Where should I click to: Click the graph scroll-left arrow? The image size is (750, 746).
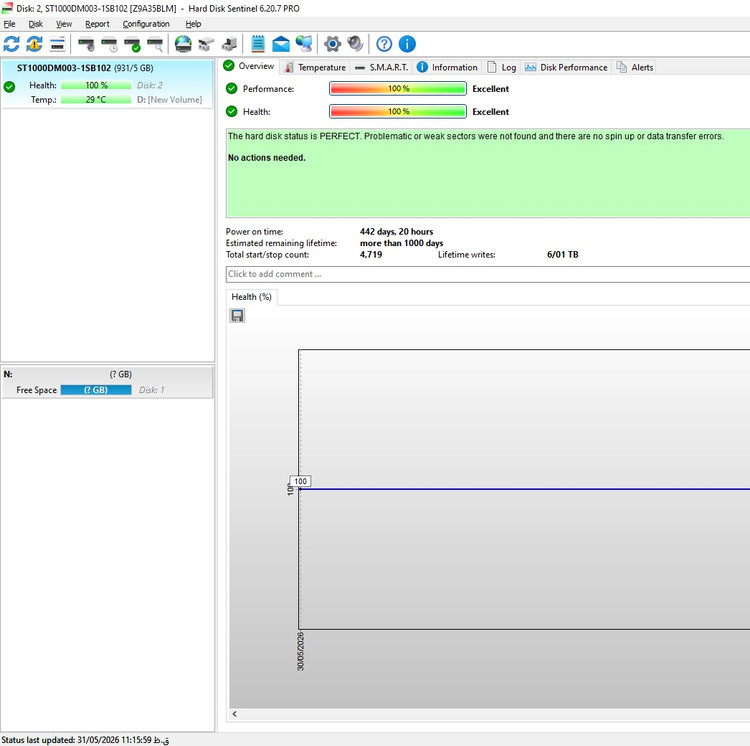click(235, 714)
